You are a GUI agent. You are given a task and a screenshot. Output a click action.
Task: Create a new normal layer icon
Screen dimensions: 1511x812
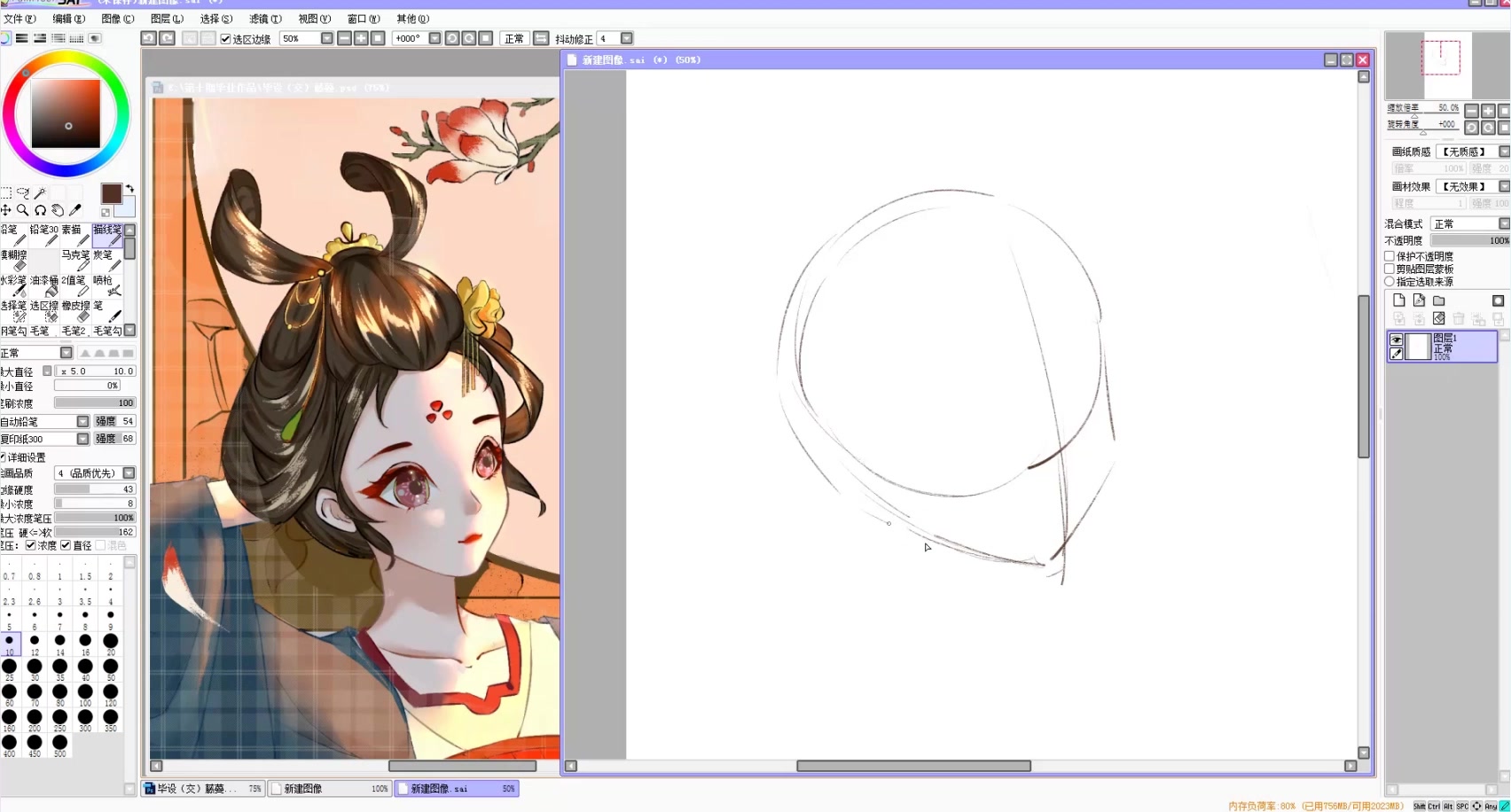(1398, 301)
